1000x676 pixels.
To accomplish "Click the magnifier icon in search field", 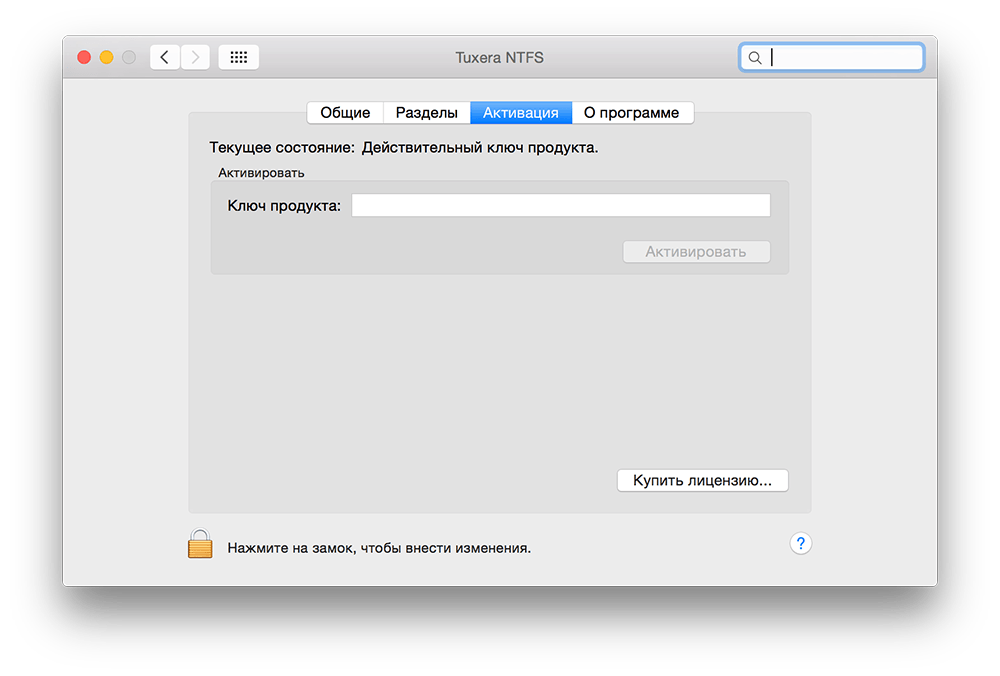I will pos(754,58).
